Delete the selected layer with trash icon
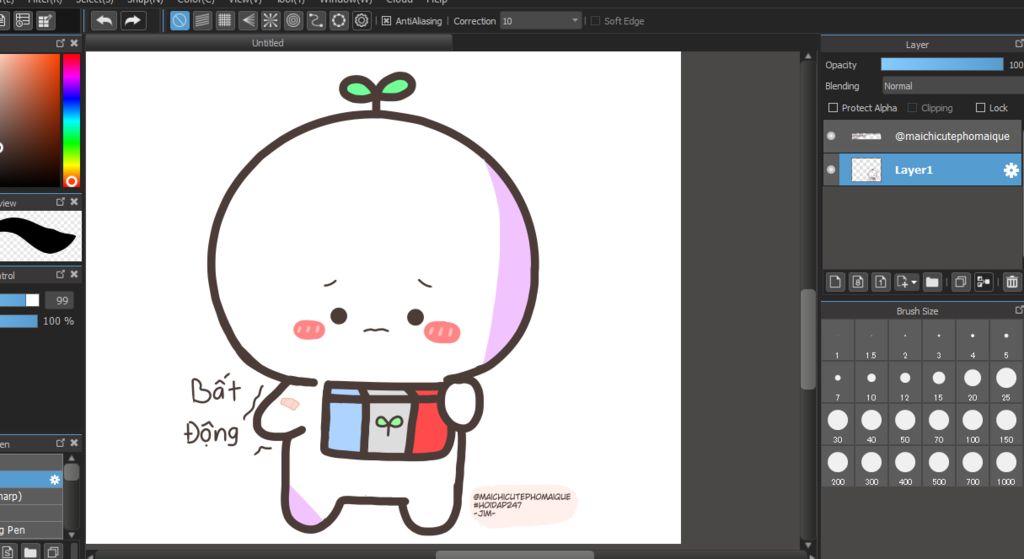The image size is (1024, 559). 1012,281
